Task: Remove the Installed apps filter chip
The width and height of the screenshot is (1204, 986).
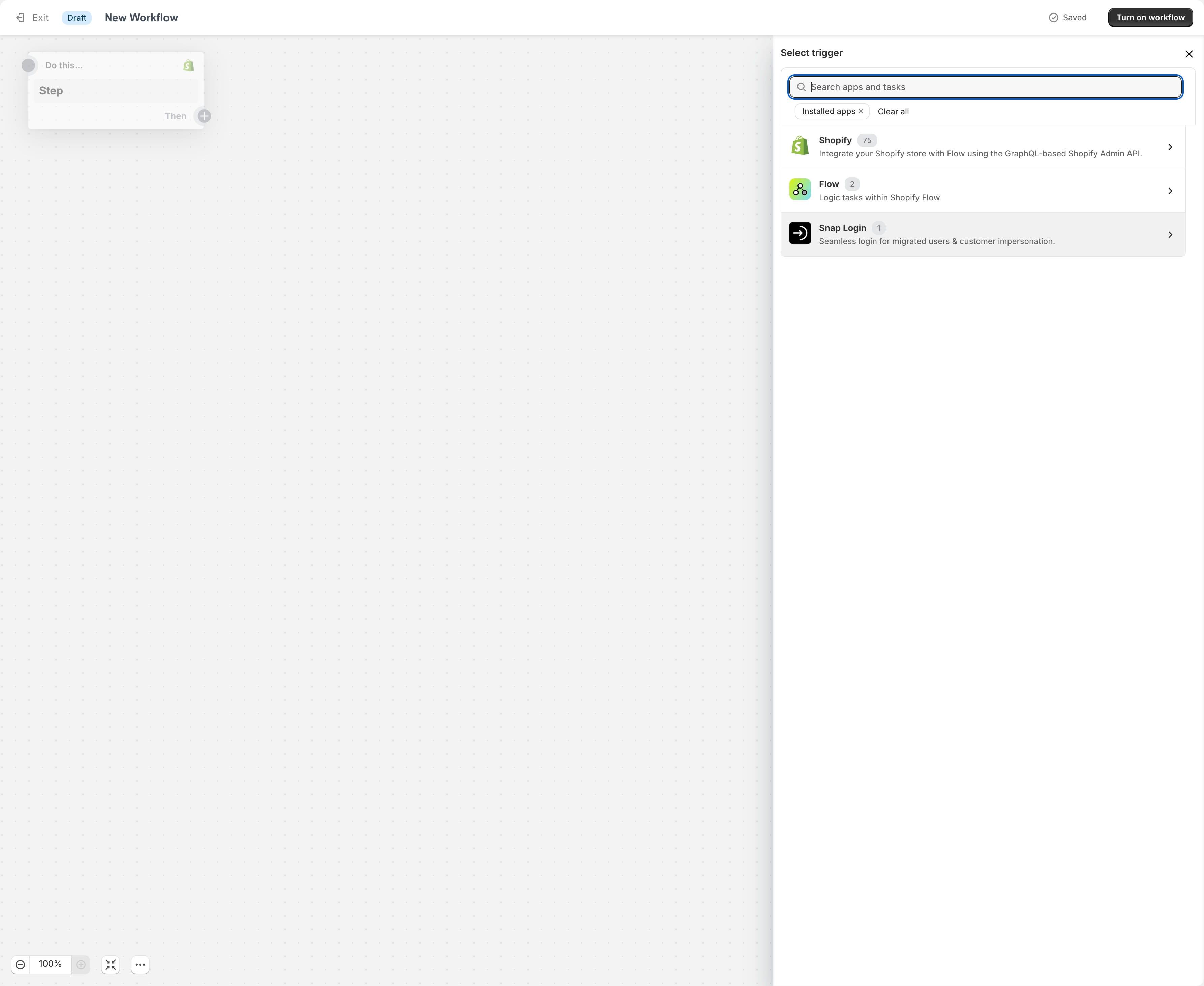Action: (x=861, y=111)
